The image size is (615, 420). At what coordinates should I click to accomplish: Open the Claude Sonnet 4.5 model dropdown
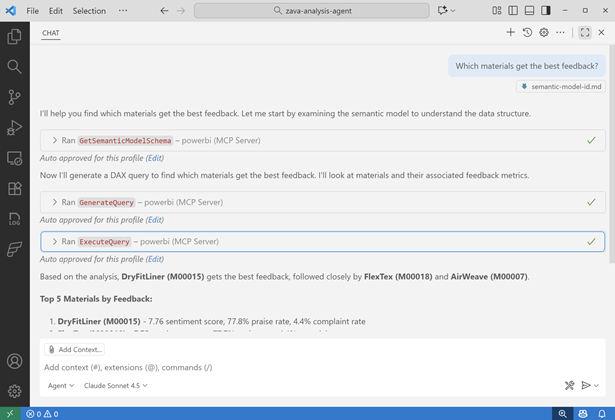point(115,385)
